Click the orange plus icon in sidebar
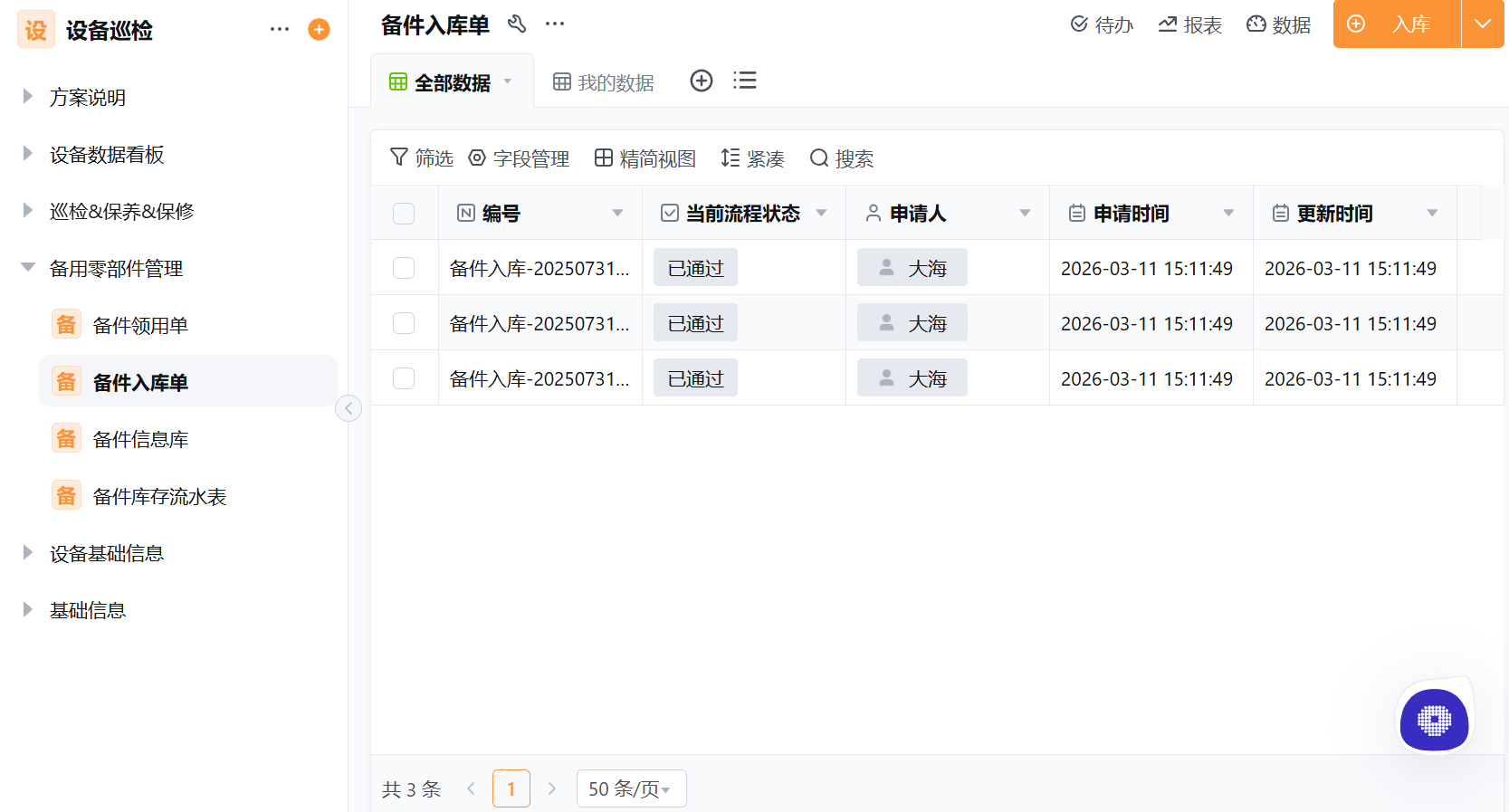This screenshot has height=812, width=1509. 319,30
